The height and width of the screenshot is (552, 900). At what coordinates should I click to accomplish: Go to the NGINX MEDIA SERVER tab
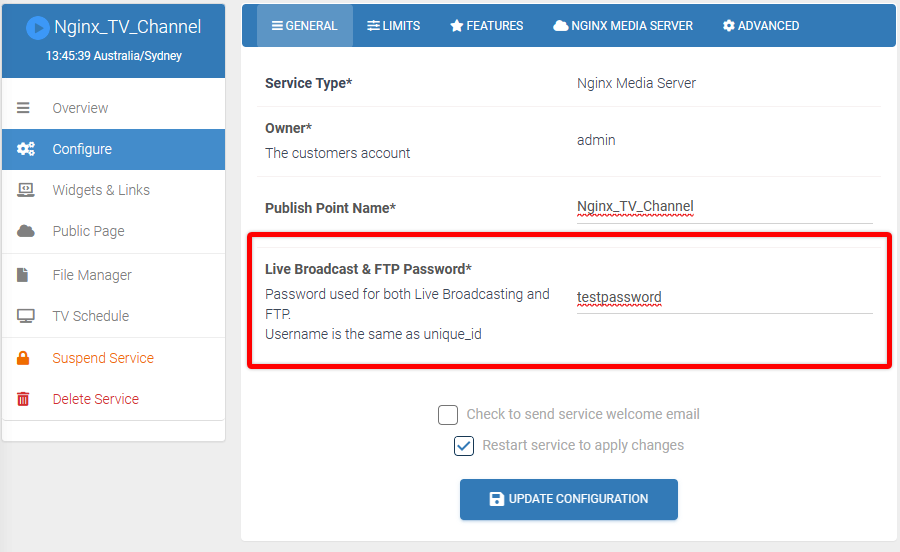(x=623, y=26)
